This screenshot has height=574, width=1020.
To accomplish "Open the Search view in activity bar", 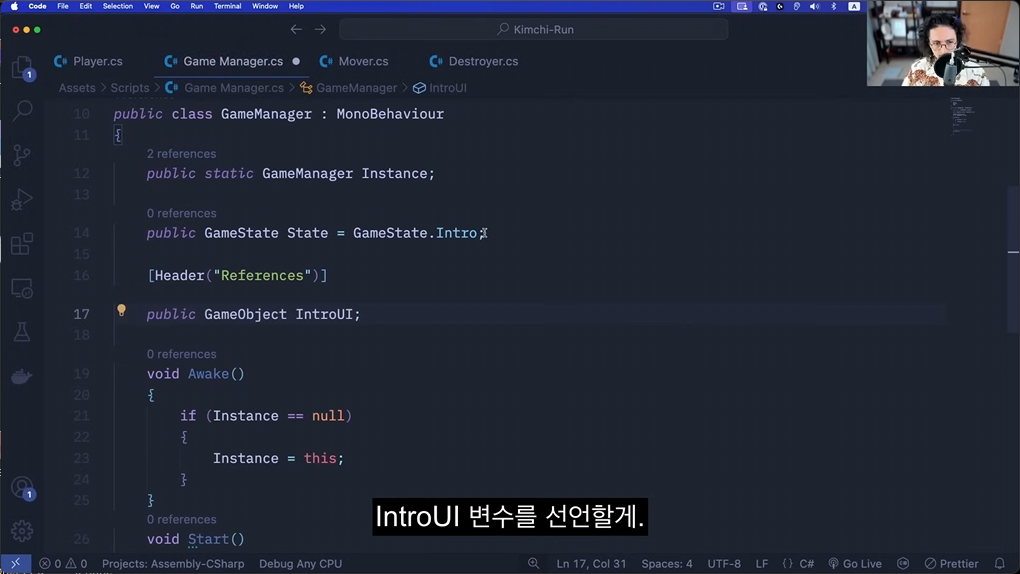I will point(21,111).
